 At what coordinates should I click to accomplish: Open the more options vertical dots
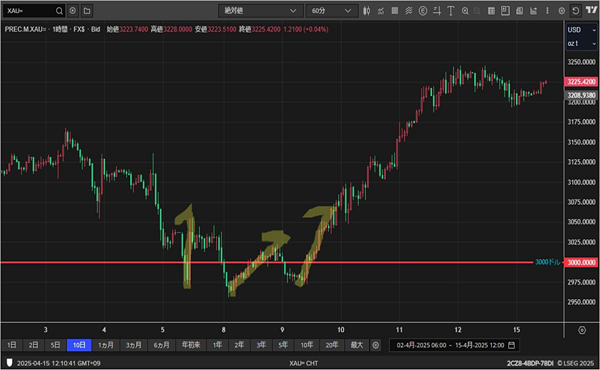(x=547, y=11)
